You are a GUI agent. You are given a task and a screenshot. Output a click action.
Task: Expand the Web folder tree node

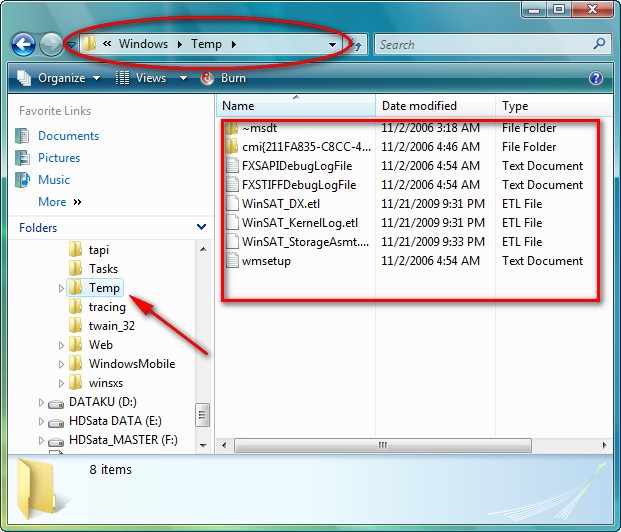click(61, 345)
